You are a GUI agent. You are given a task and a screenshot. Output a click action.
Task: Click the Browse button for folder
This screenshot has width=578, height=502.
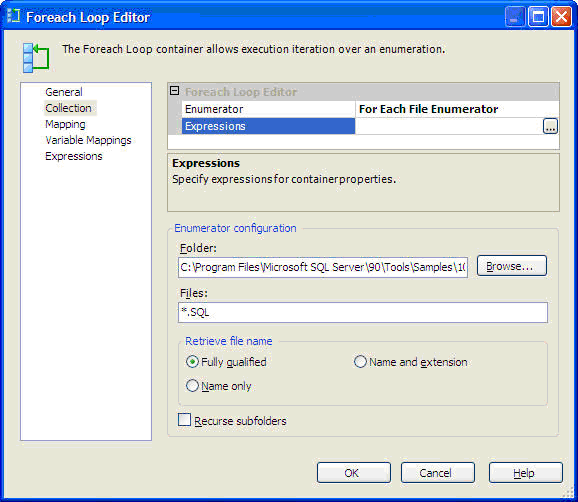click(x=512, y=266)
